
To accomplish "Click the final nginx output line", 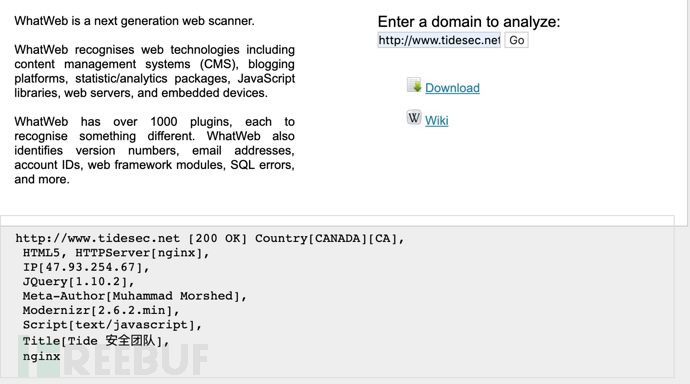I will pos(41,357).
